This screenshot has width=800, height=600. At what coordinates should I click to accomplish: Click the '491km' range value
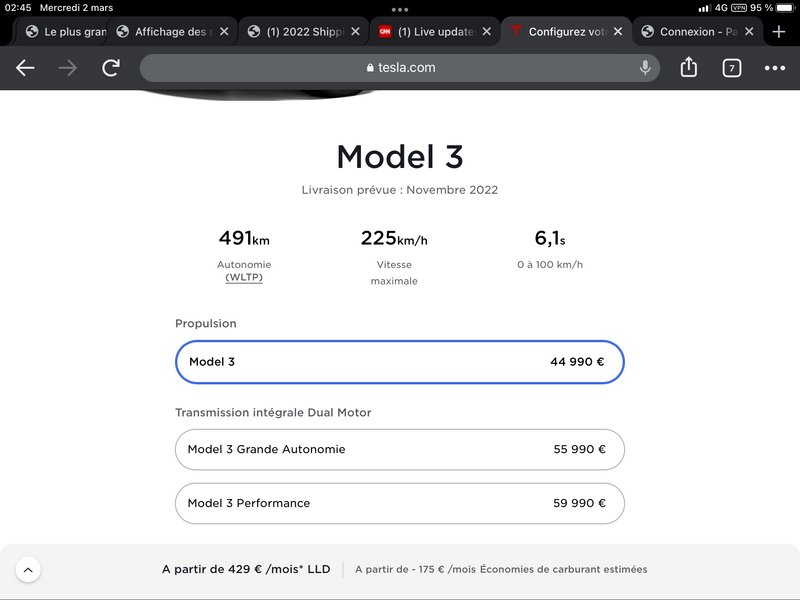click(244, 238)
